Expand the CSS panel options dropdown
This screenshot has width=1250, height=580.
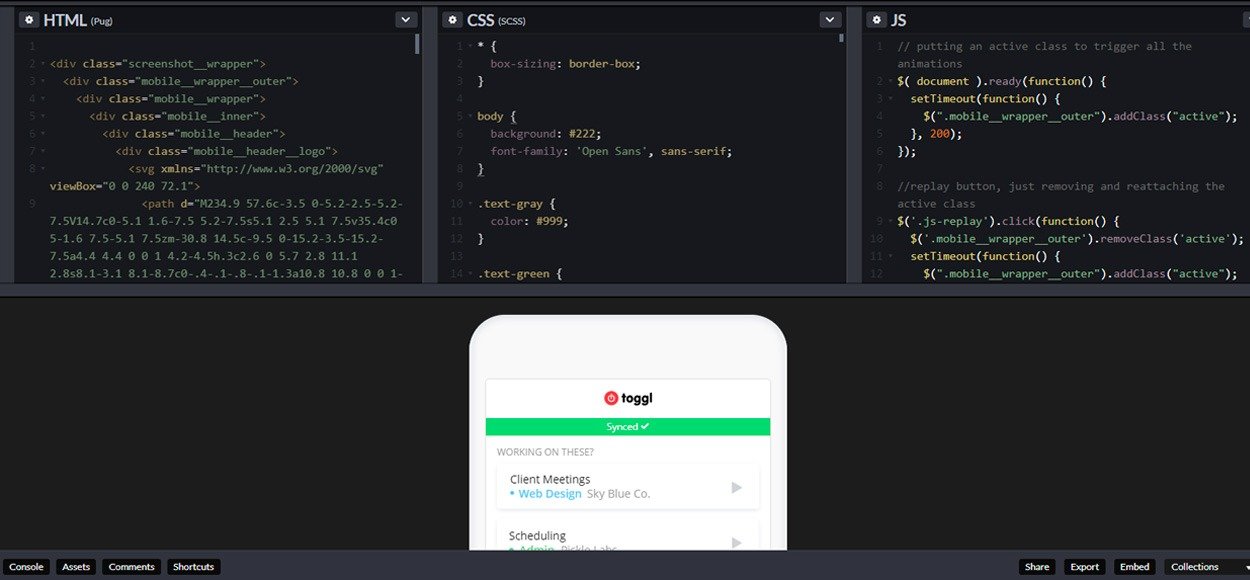pos(830,20)
